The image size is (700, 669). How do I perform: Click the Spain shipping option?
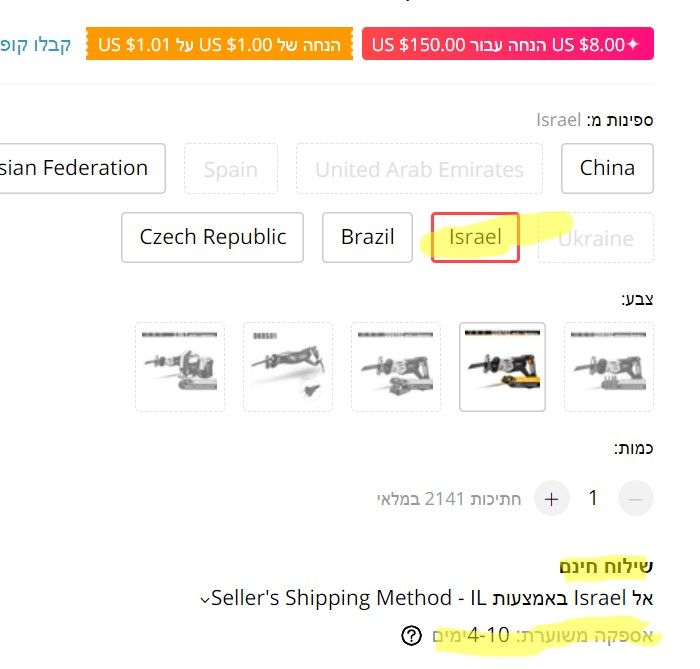coord(230,169)
